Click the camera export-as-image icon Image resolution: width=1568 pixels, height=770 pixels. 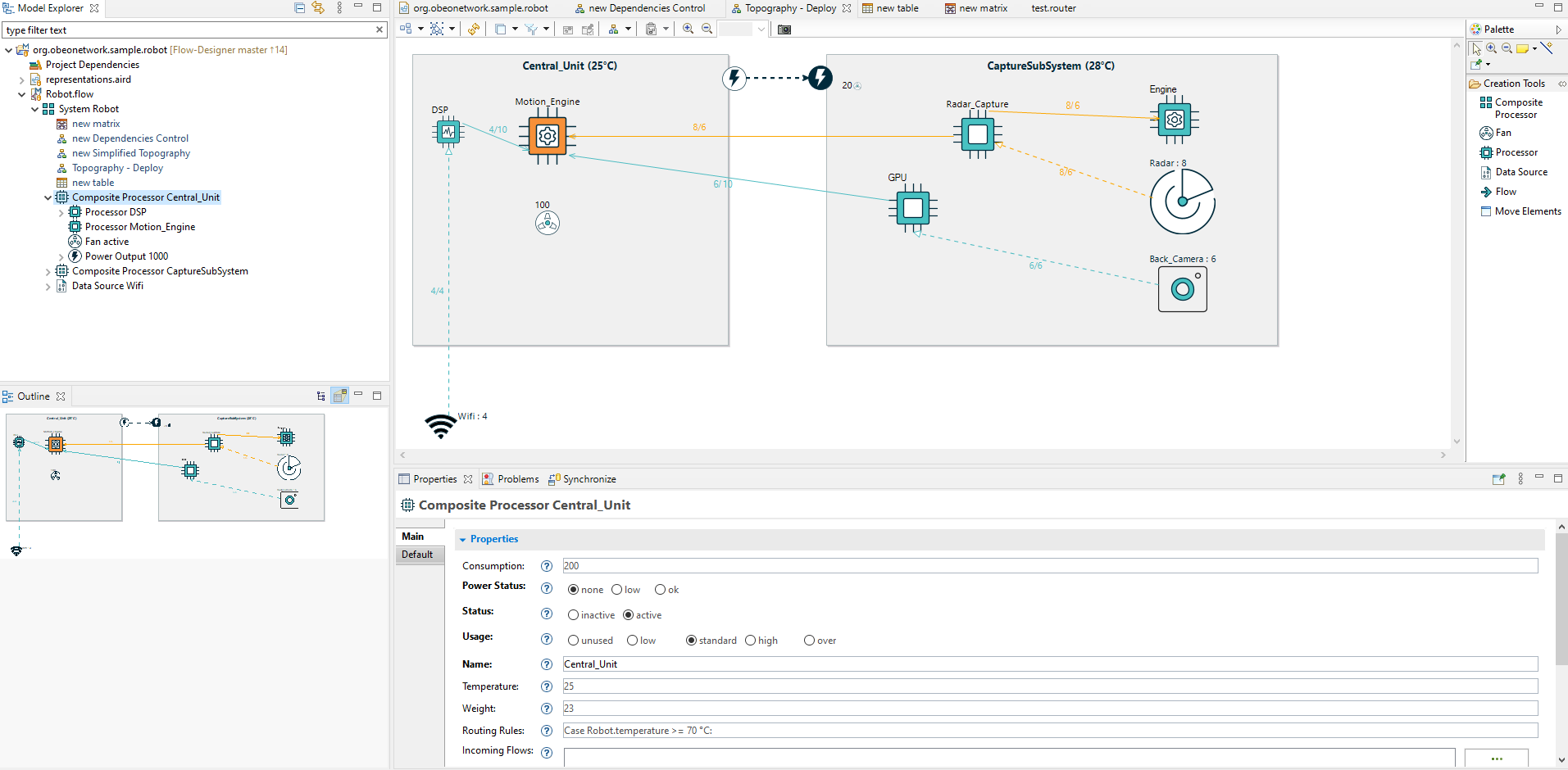pos(784,29)
